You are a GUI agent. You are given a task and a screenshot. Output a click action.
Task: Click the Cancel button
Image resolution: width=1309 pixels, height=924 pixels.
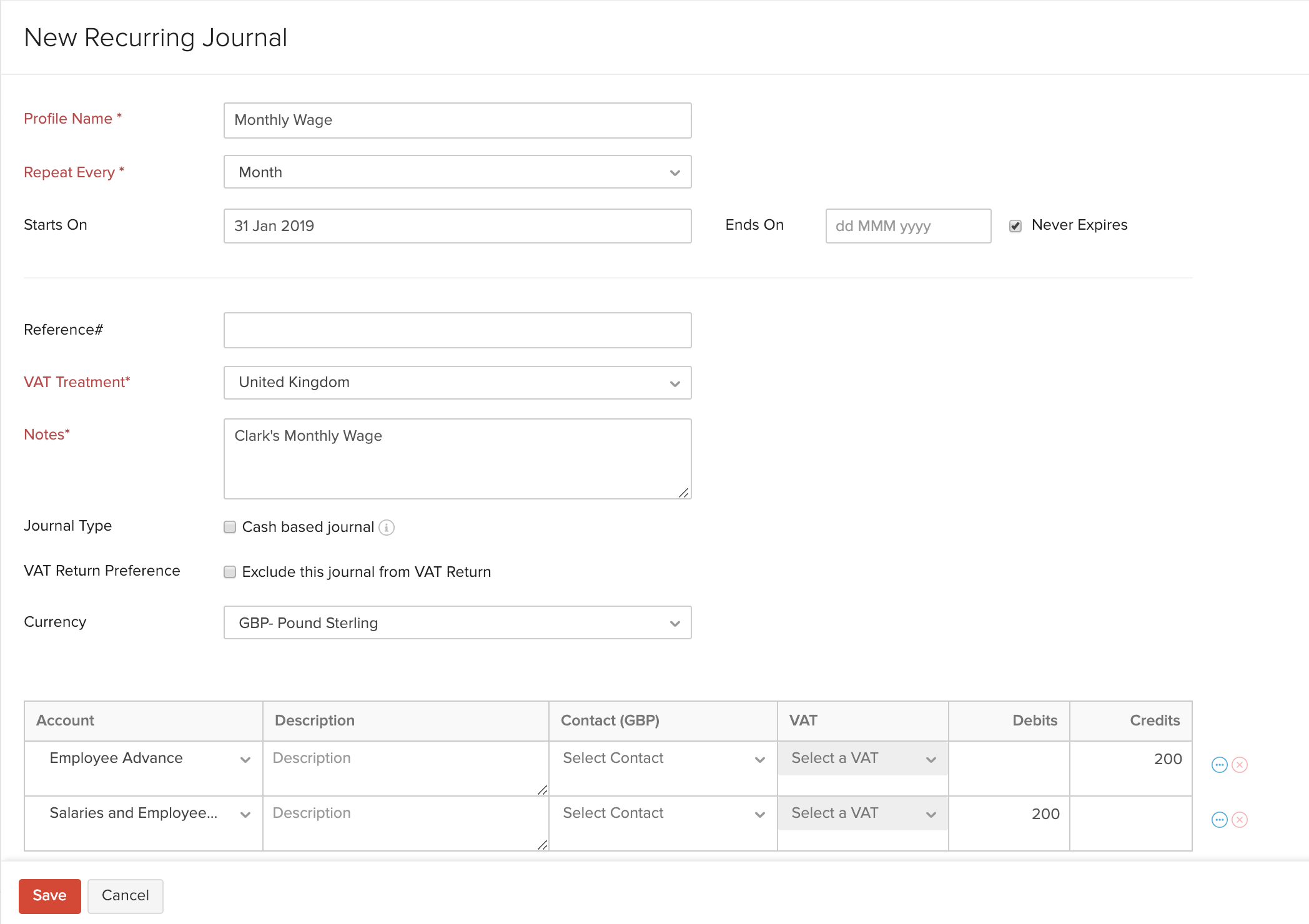(x=126, y=896)
